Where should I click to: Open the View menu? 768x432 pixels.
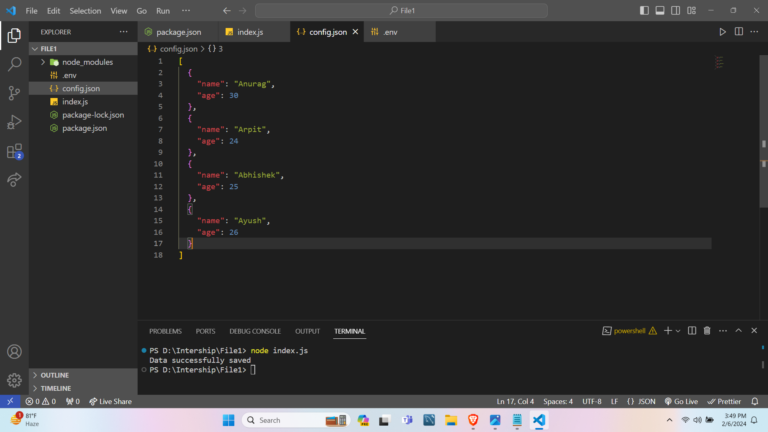119,10
